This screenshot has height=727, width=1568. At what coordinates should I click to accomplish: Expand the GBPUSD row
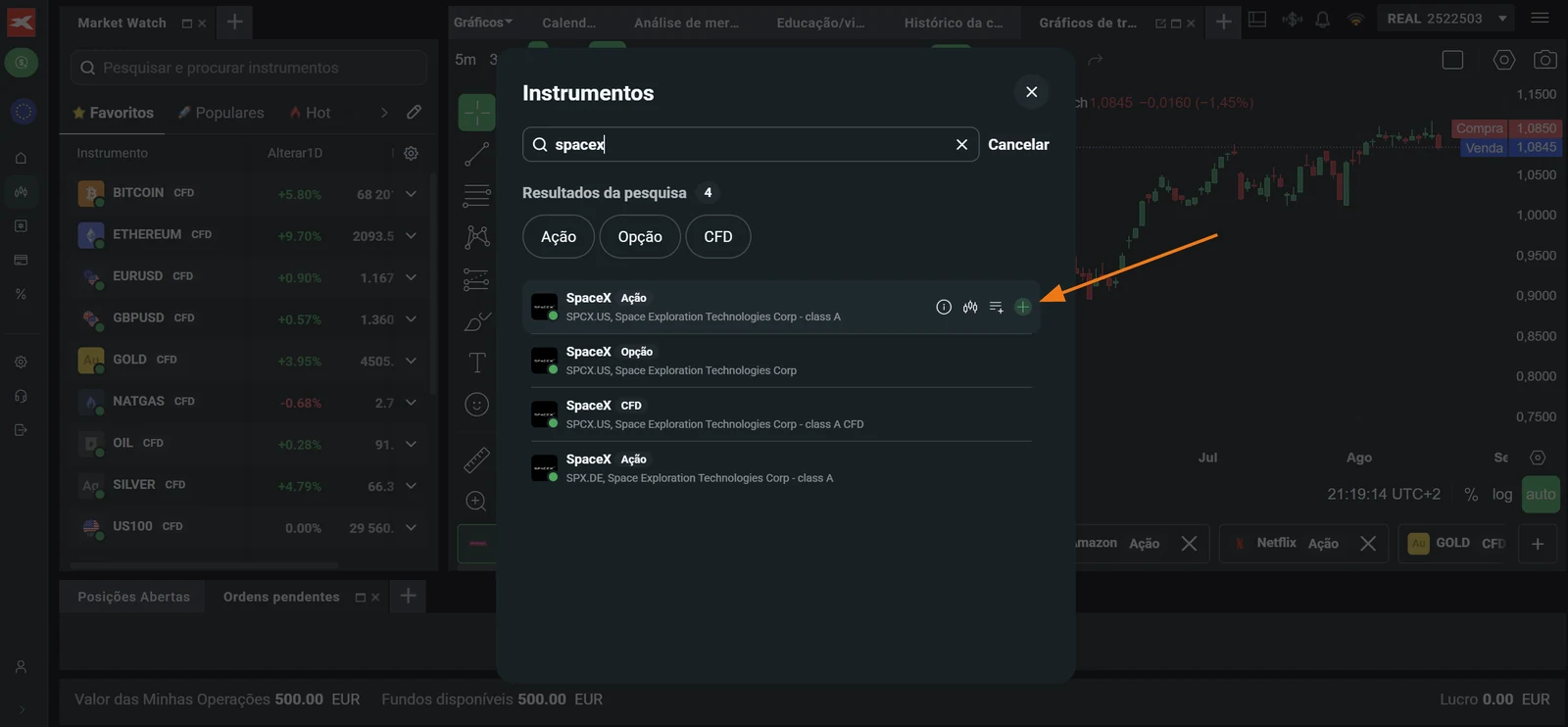[x=411, y=319]
